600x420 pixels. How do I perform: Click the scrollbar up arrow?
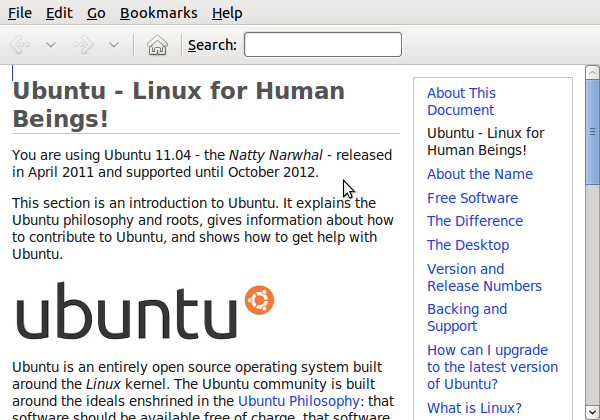(x=592, y=72)
